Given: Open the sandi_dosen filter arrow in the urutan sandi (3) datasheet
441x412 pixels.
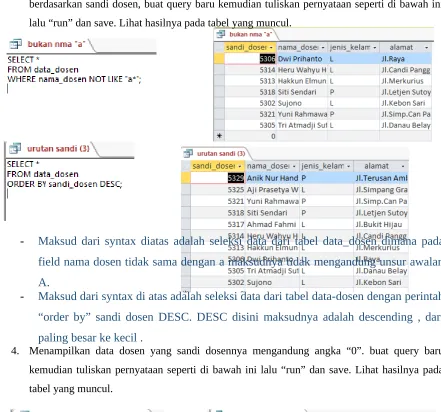Looking at the screenshot, I should (240, 166).
